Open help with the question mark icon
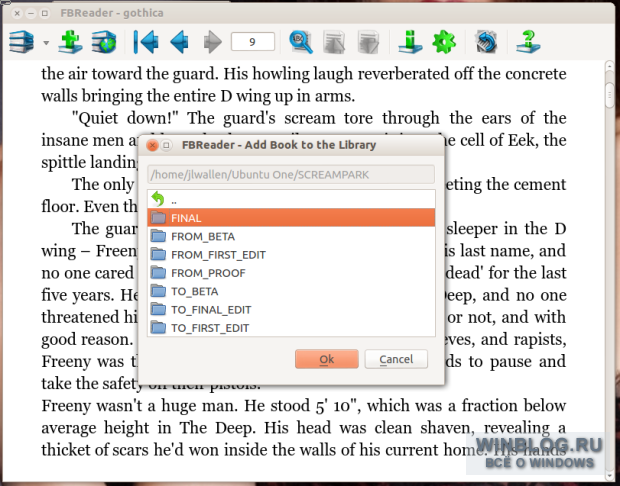The height and width of the screenshot is (486, 620). point(528,42)
